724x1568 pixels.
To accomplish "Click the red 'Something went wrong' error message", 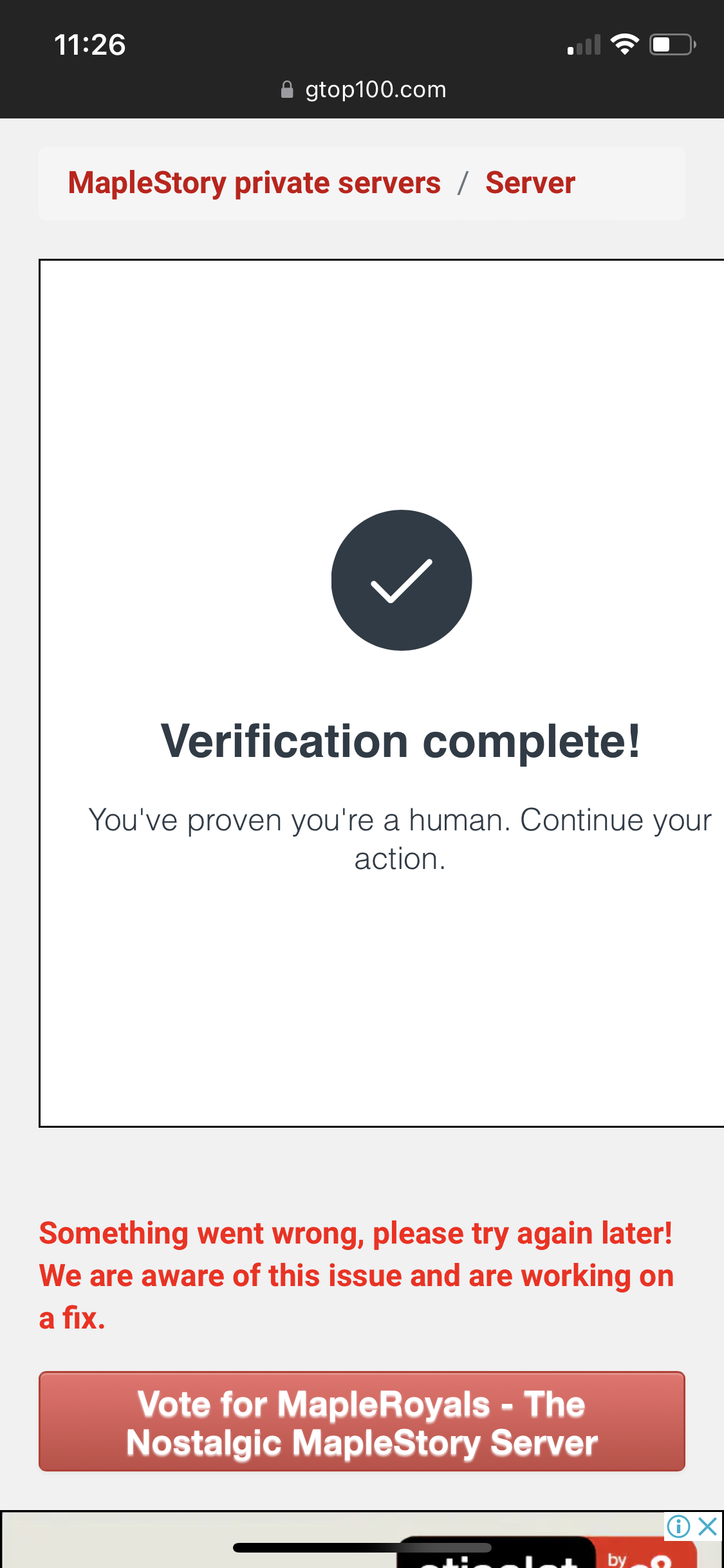I will [356, 1275].
